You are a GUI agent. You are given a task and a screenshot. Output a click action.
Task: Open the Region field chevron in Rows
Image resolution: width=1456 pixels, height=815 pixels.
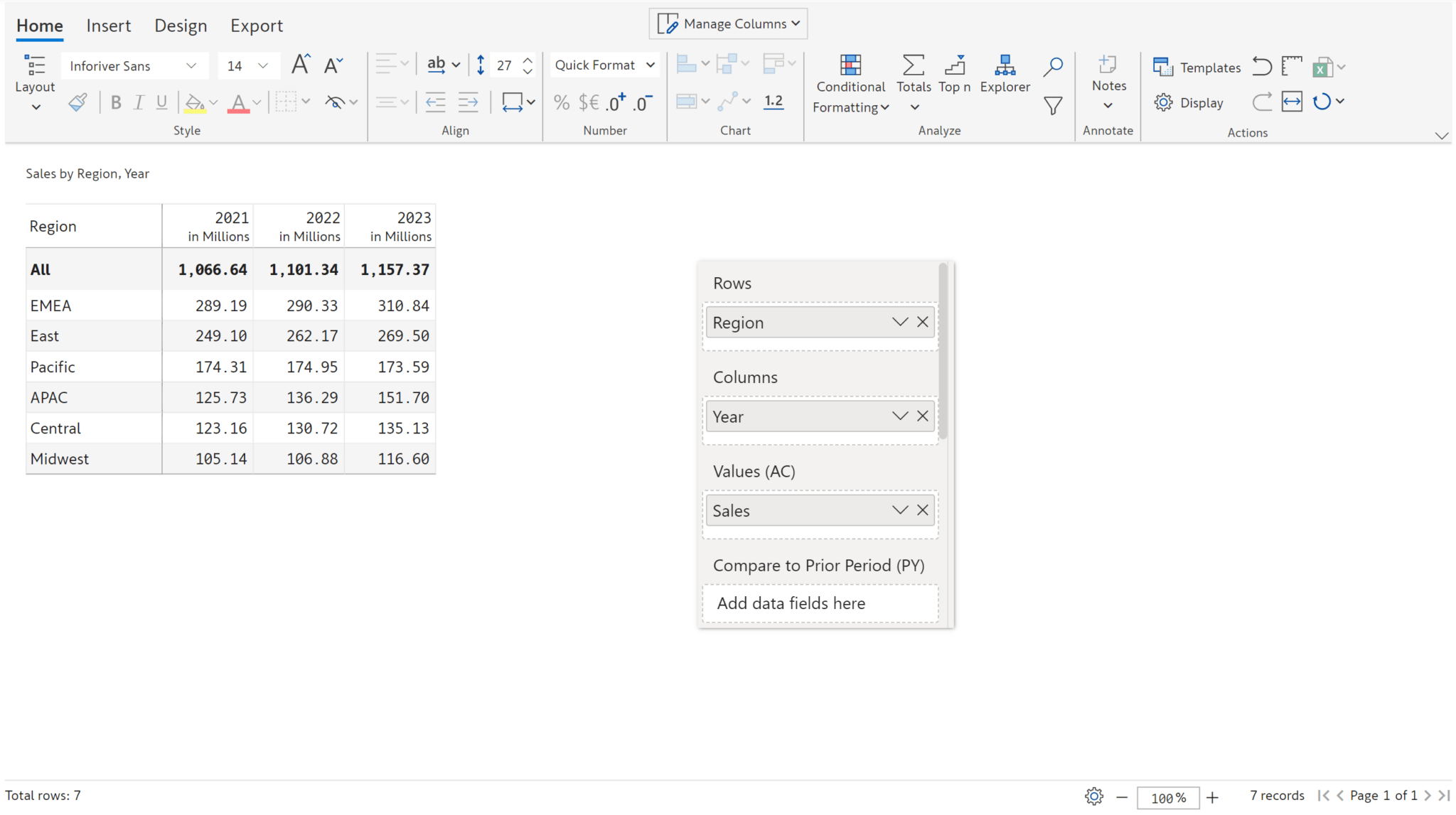[x=899, y=322]
